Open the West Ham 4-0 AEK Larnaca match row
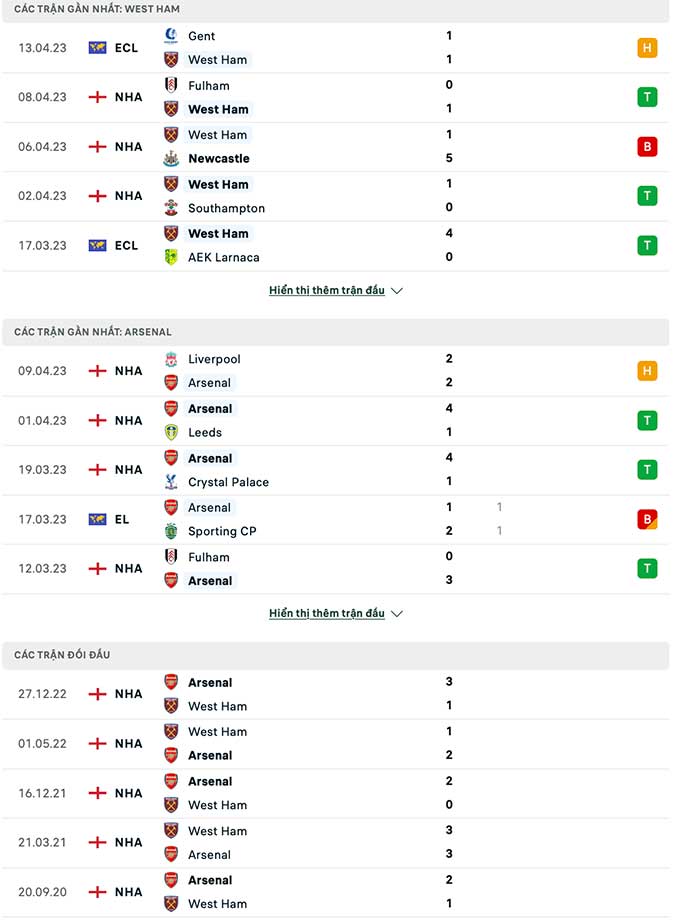The image size is (680, 924). coord(335,245)
